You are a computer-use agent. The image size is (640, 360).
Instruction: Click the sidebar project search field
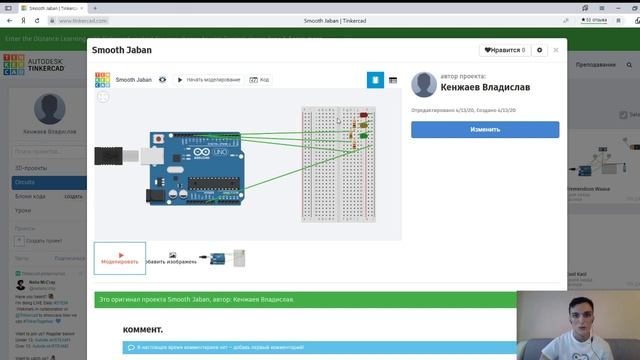[x=49, y=151]
